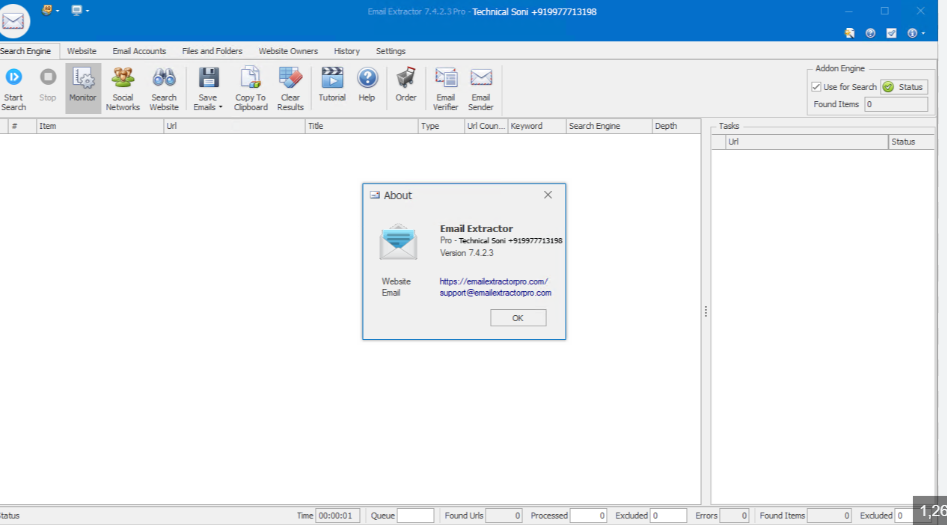Viewport: 947px width, 525px height.
Task: Click the # column header
Action: 22,126
